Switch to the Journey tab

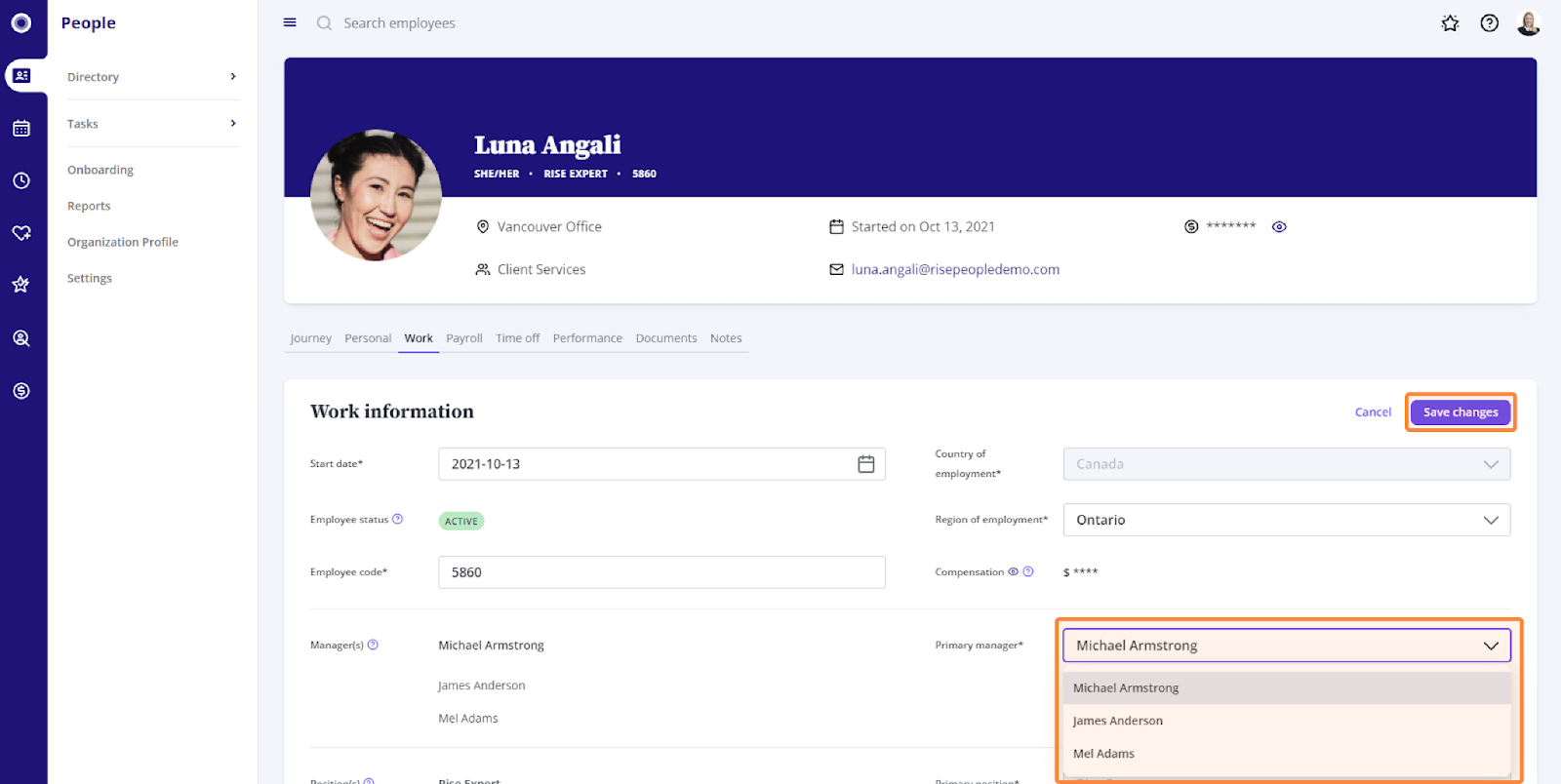point(310,338)
